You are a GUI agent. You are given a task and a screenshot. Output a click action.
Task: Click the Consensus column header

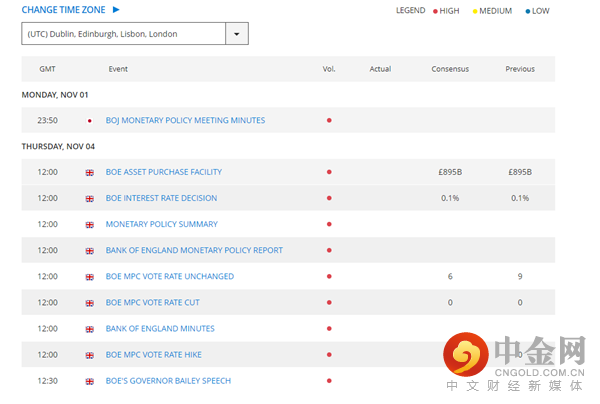pyautogui.click(x=450, y=69)
